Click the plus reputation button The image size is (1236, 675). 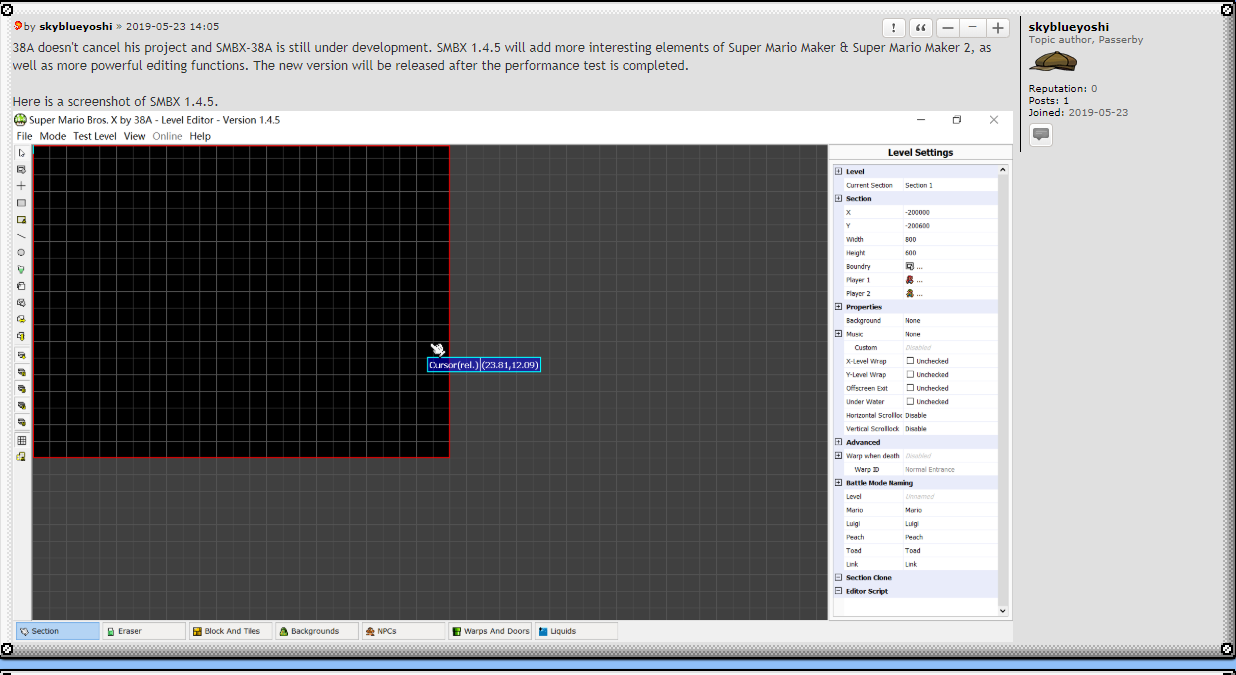pos(997,28)
